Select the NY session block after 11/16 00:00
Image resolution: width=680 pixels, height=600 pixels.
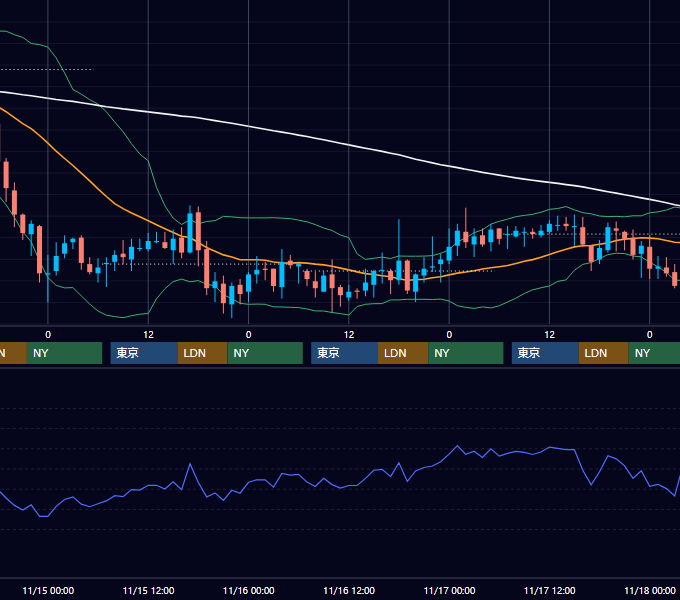[265, 353]
